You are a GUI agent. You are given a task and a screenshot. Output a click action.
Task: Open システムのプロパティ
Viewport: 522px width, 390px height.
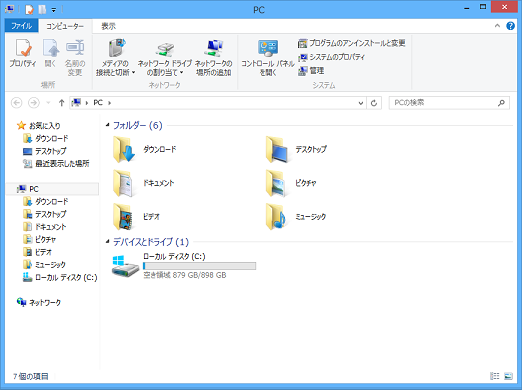click(331, 57)
